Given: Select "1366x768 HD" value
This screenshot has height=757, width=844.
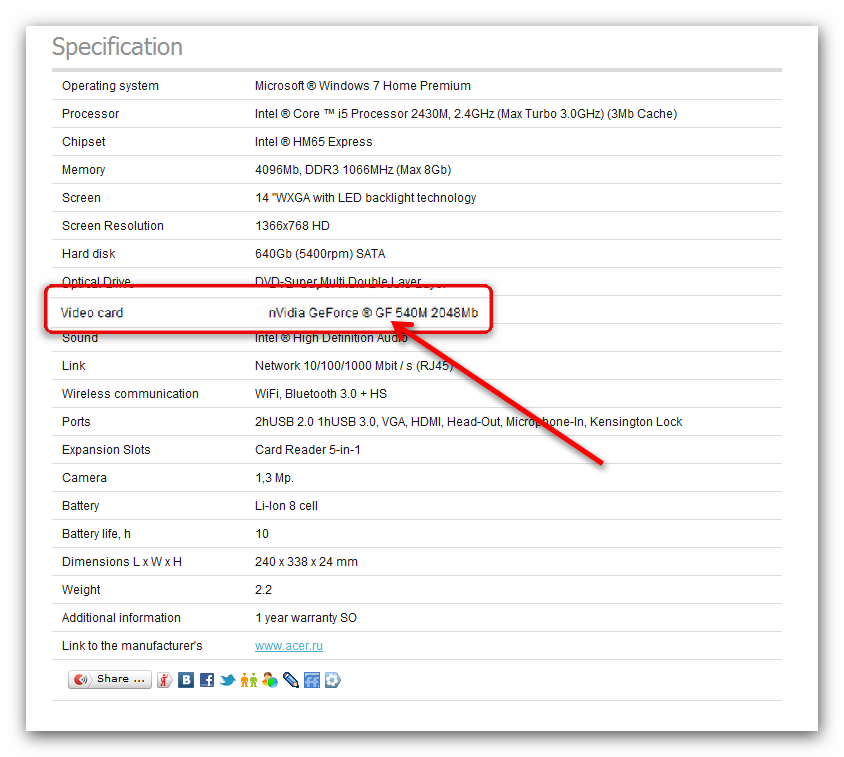Looking at the screenshot, I should [292, 226].
